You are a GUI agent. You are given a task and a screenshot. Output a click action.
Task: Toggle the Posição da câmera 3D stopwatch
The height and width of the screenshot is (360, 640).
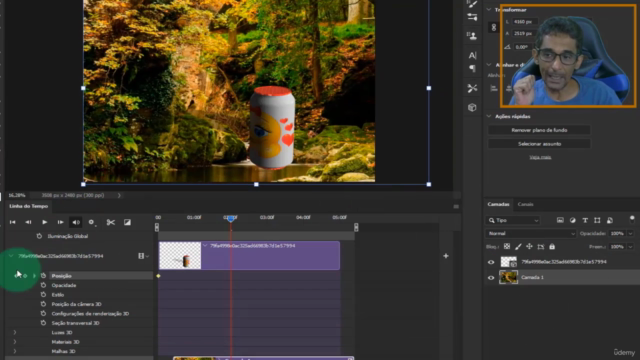(x=43, y=304)
